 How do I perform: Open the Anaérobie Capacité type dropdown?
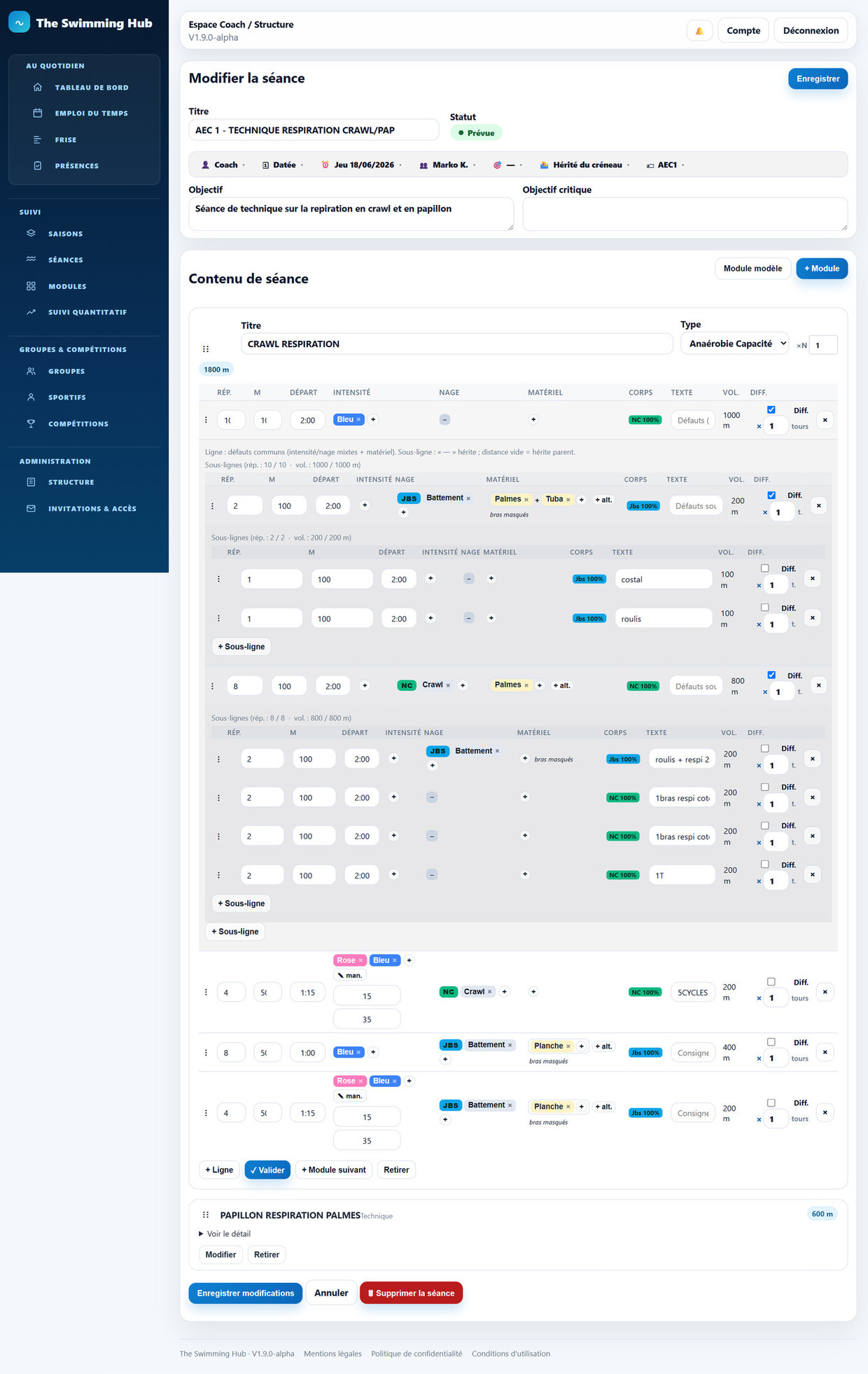point(734,344)
